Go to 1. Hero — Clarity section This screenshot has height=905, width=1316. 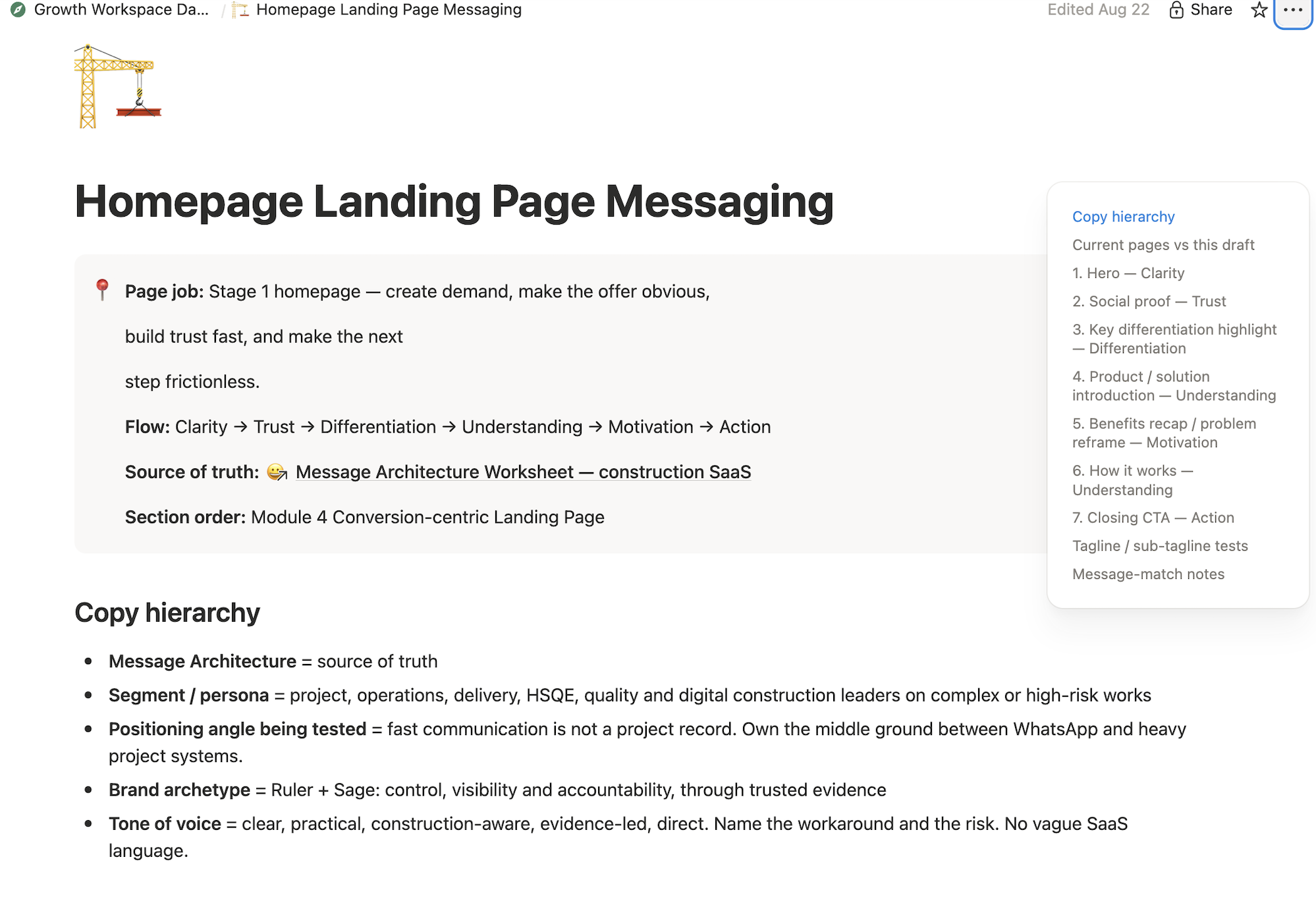[1128, 273]
